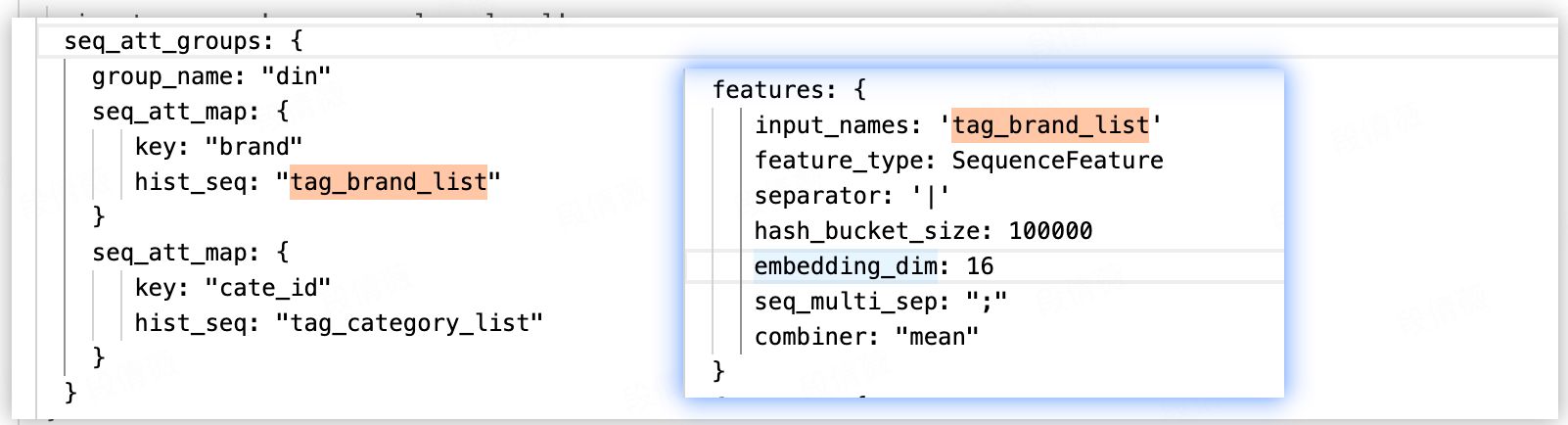Screen dimensions: 1568x425
Task: Click the key "cate_id" value
Action: point(268,288)
